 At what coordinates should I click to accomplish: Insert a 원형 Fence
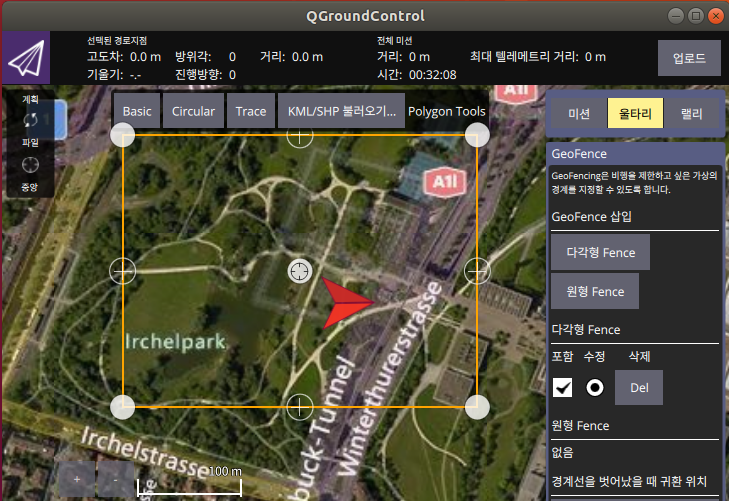595,291
